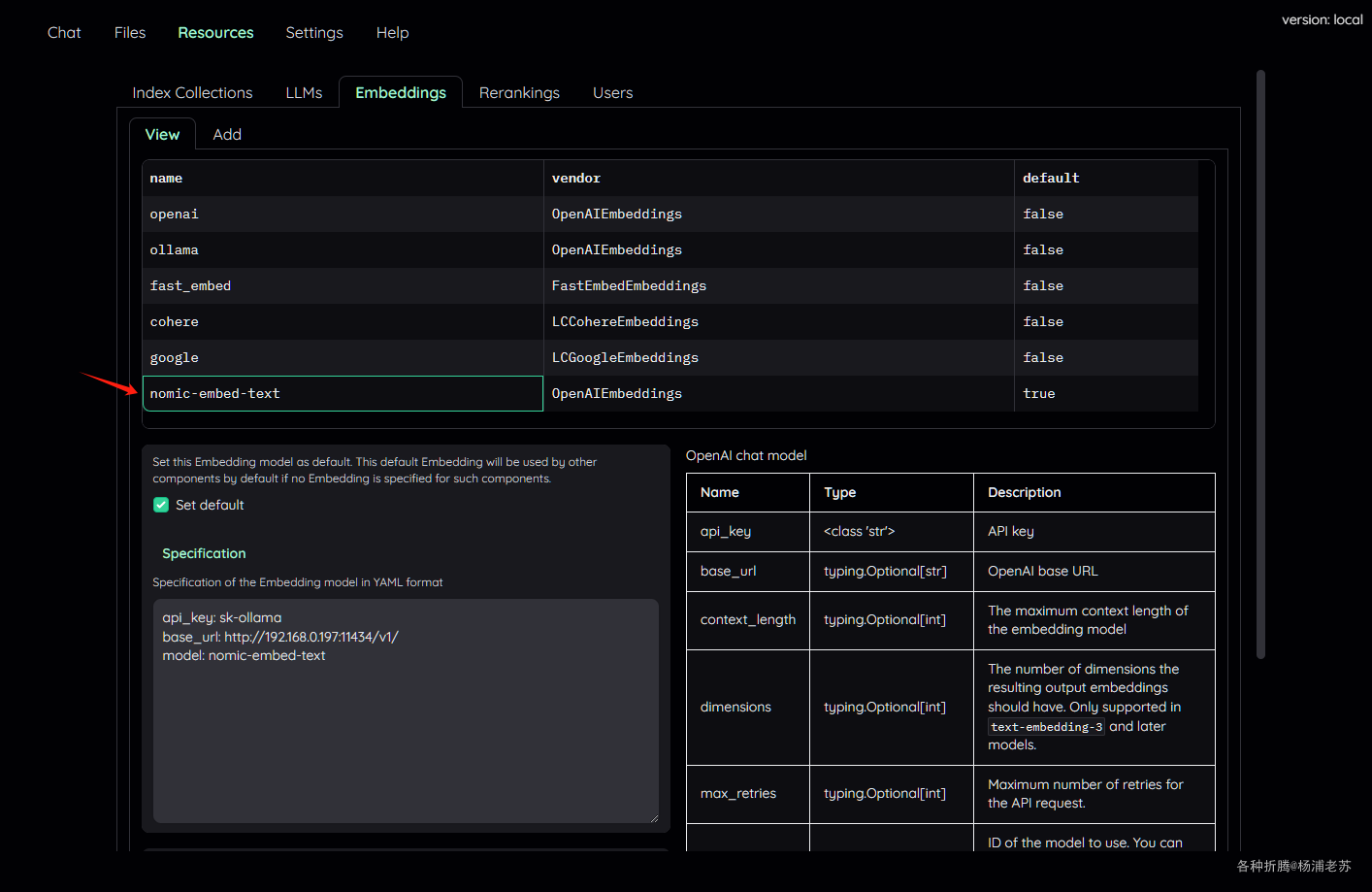The width and height of the screenshot is (1372, 892).
Task: Select the nomic-embed-text name cell
Action: point(343,394)
